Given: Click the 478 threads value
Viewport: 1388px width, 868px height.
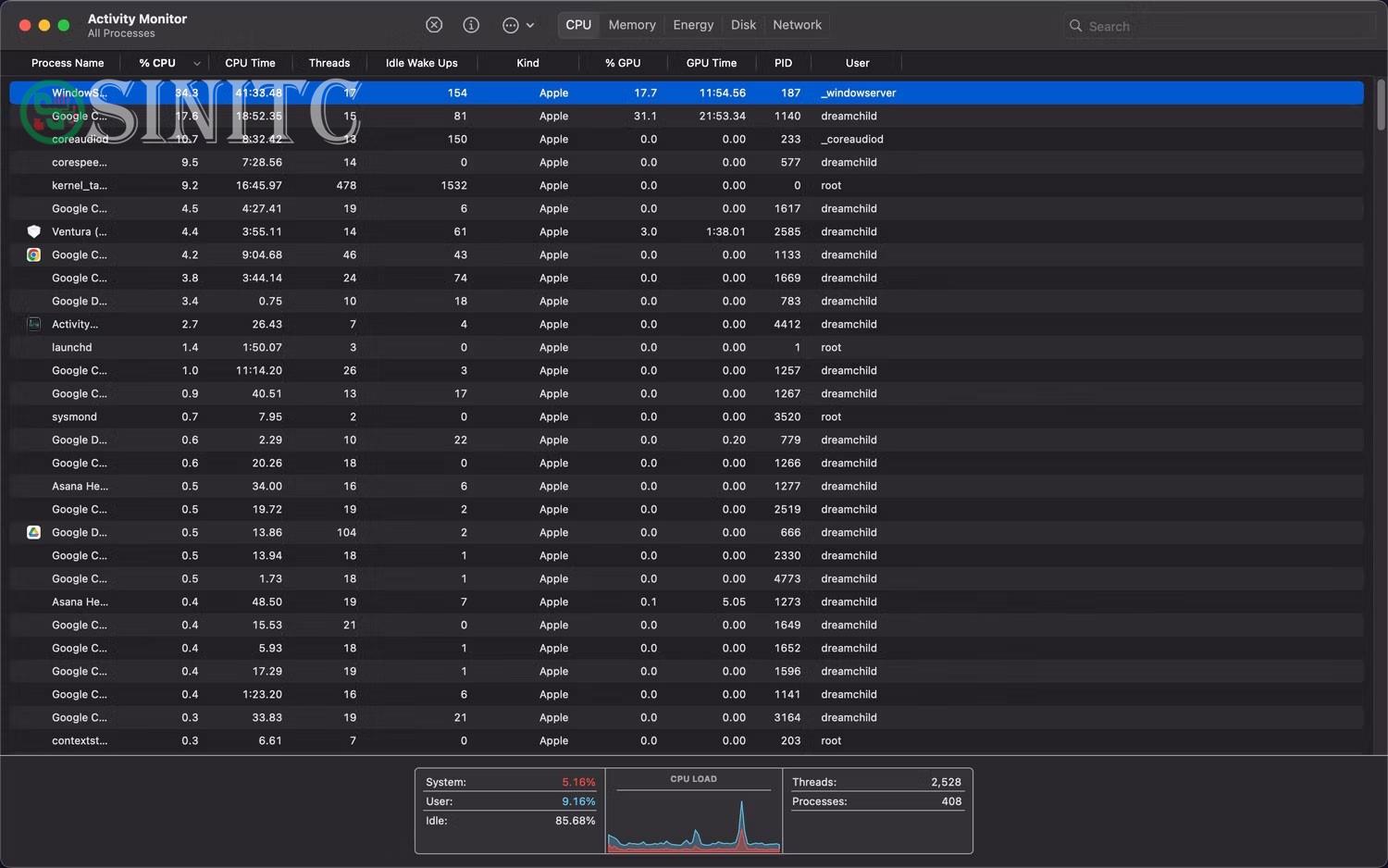Looking at the screenshot, I should 346,185.
